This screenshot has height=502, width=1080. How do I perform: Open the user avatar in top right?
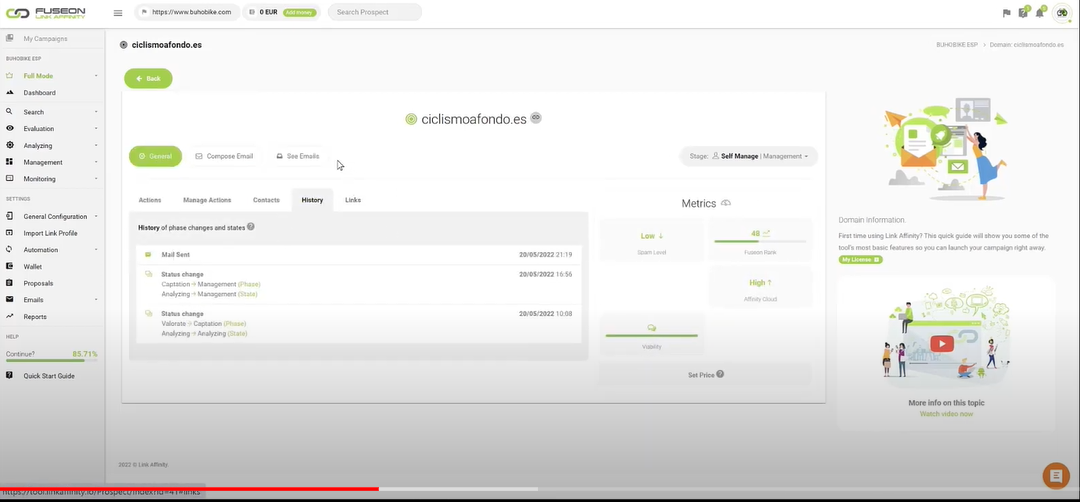pyautogui.click(x=1062, y=13)
